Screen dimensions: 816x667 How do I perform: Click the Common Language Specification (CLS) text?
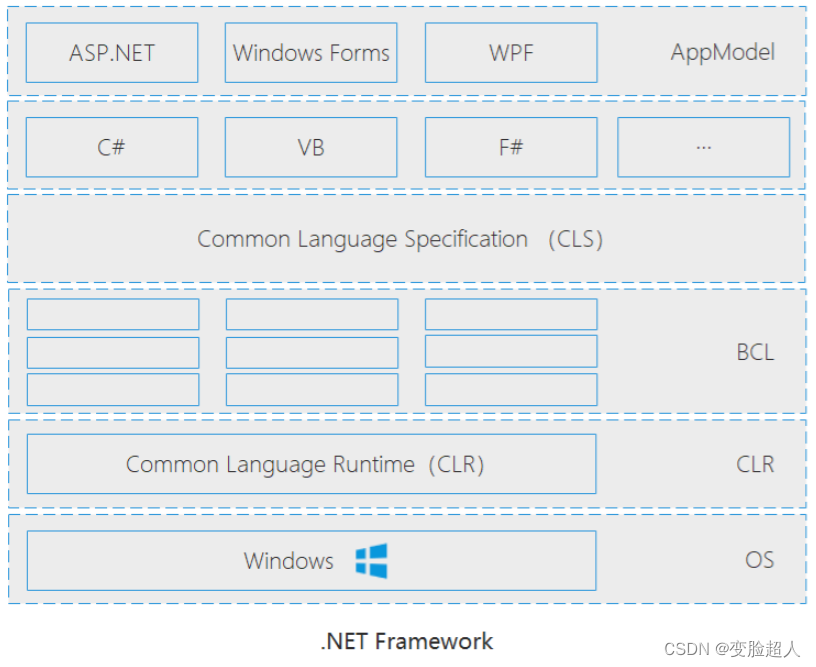pyautogui.click(x=400, y=239)
